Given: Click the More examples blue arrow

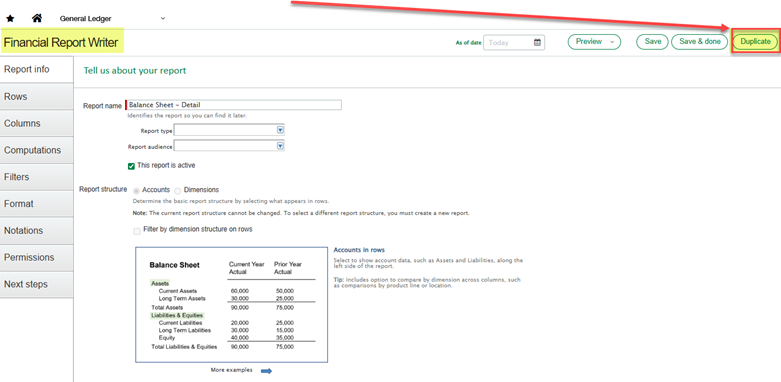Looking at the screenshot, I should 266,371.
